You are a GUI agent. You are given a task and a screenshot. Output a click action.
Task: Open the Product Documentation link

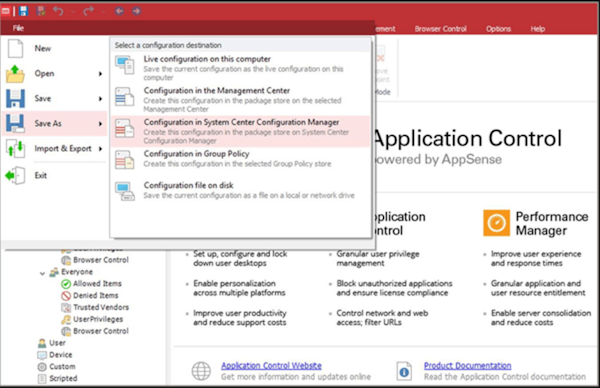coord(468,366)
